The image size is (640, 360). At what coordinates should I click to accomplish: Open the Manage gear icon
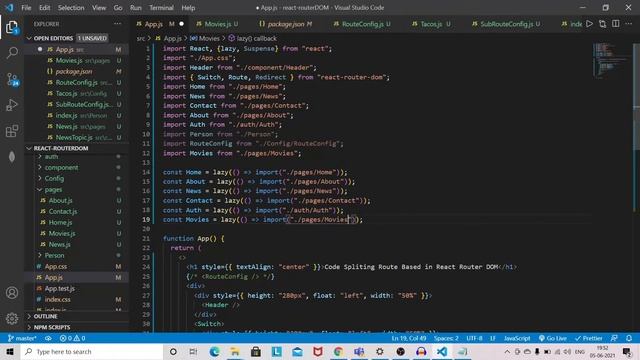click(x=12, y=318)
